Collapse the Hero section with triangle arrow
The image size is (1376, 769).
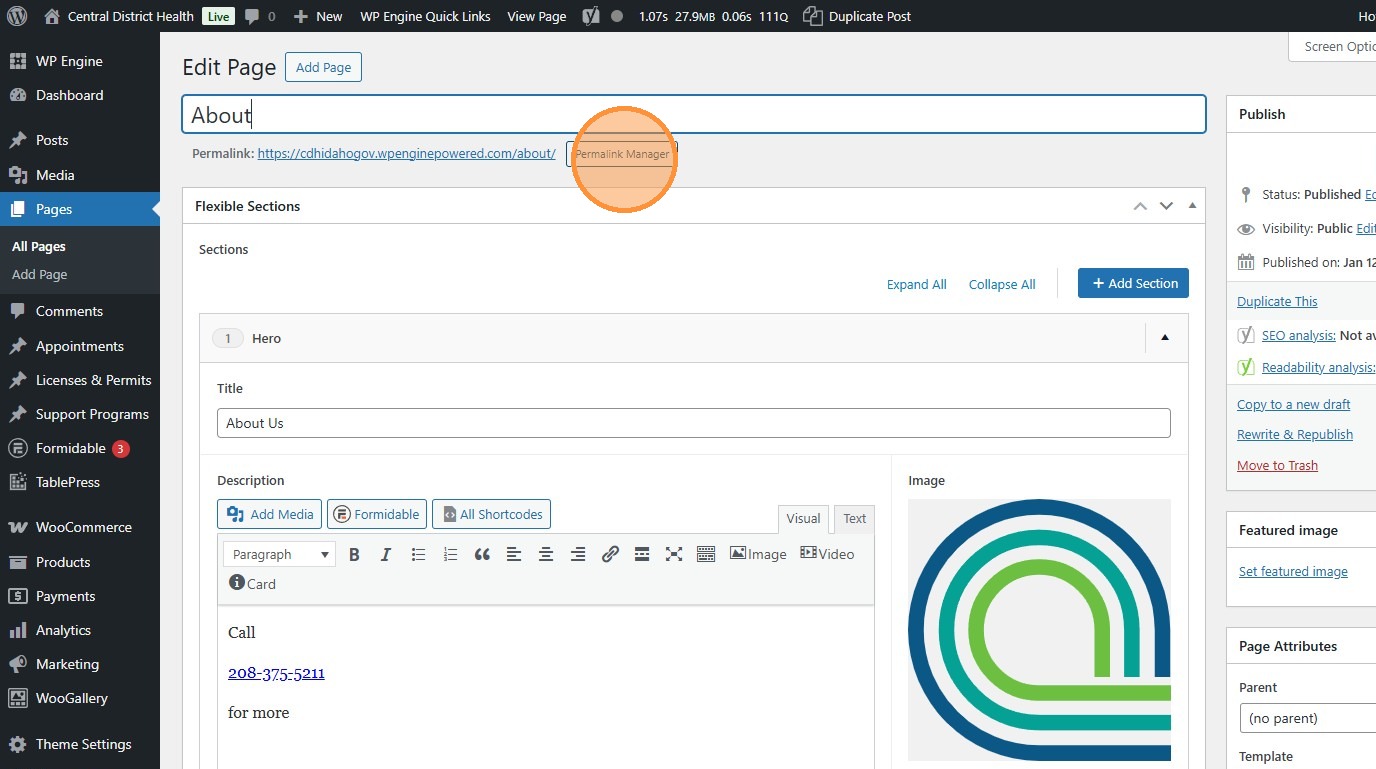pos(1165,338)
